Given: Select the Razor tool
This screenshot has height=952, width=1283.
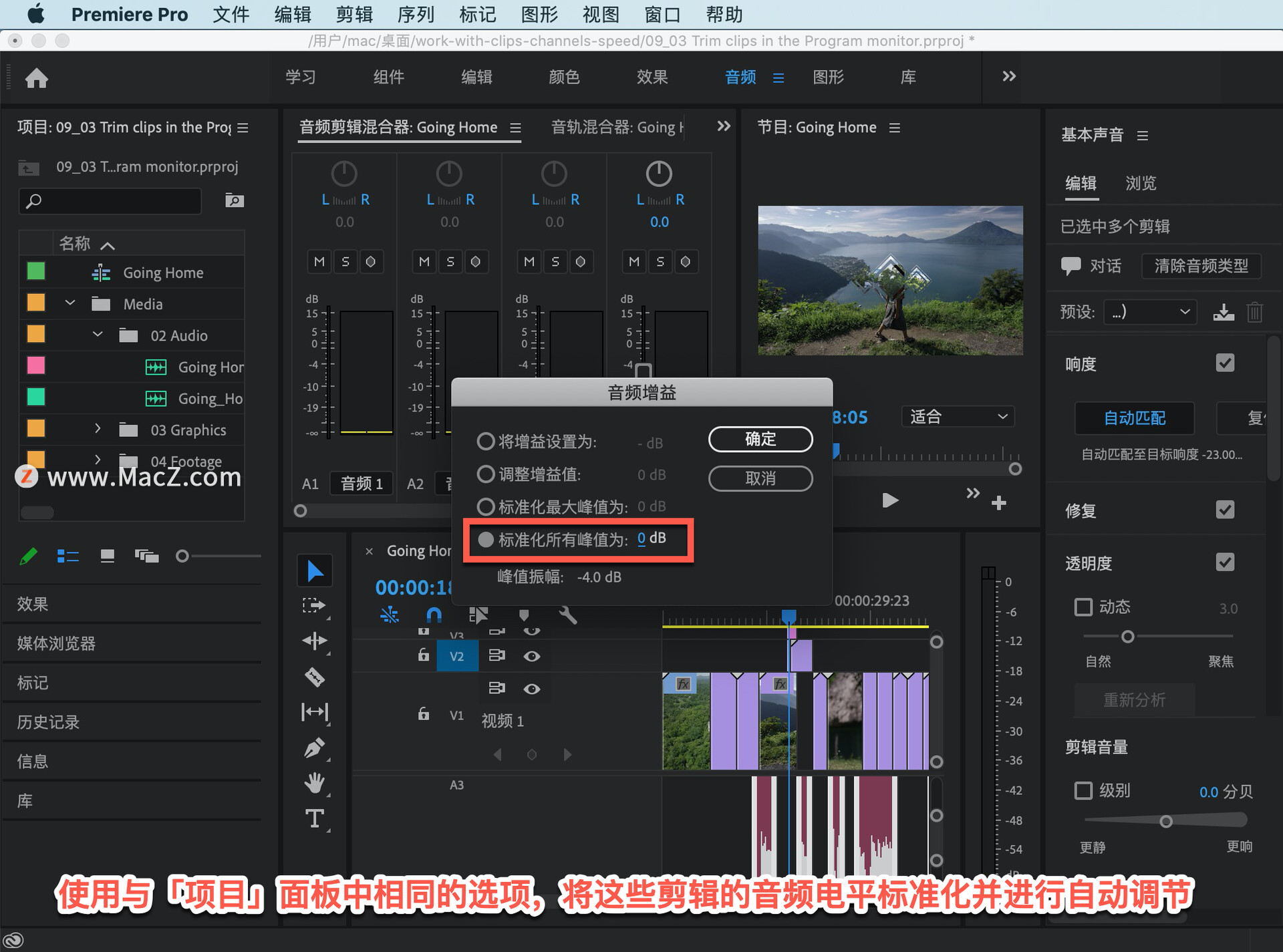Looking at the screenshot, I should (x=315, y=677).
